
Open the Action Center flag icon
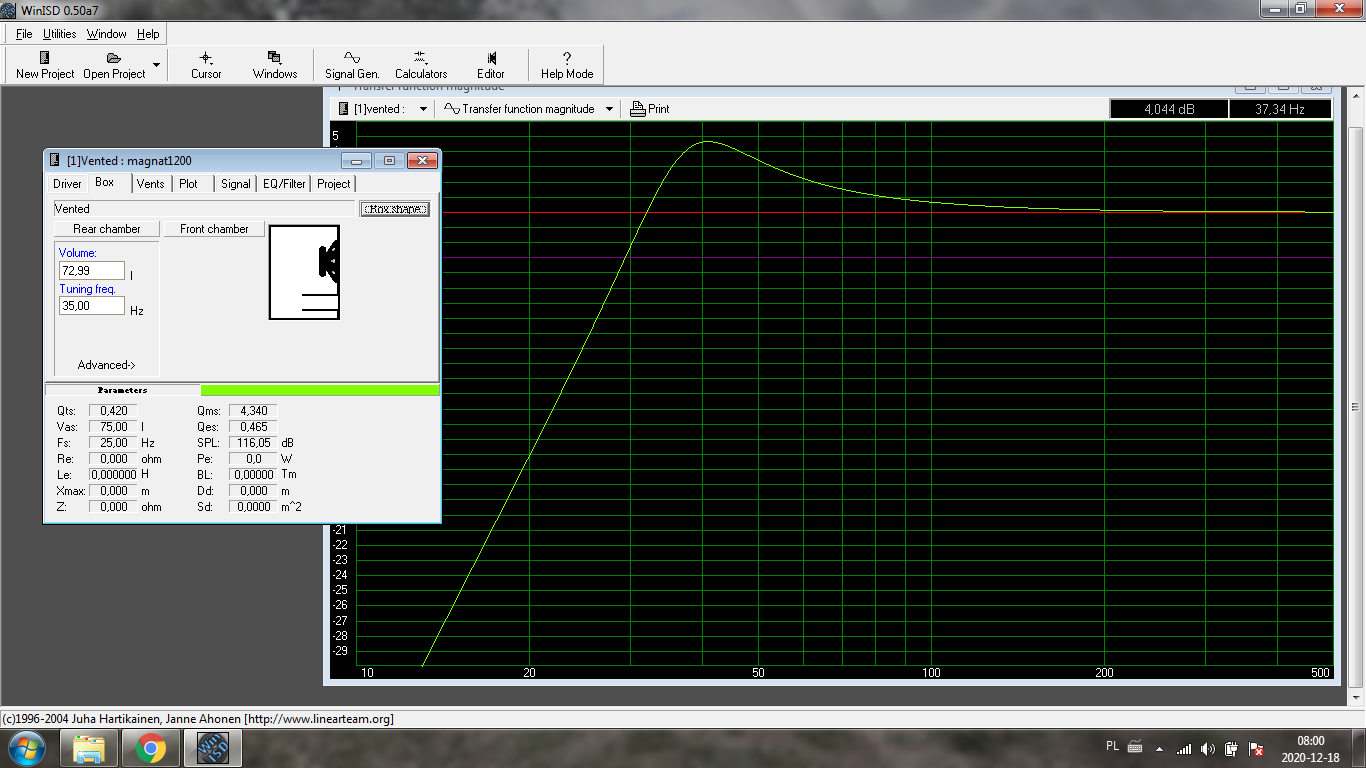[x=1257, y=748]
